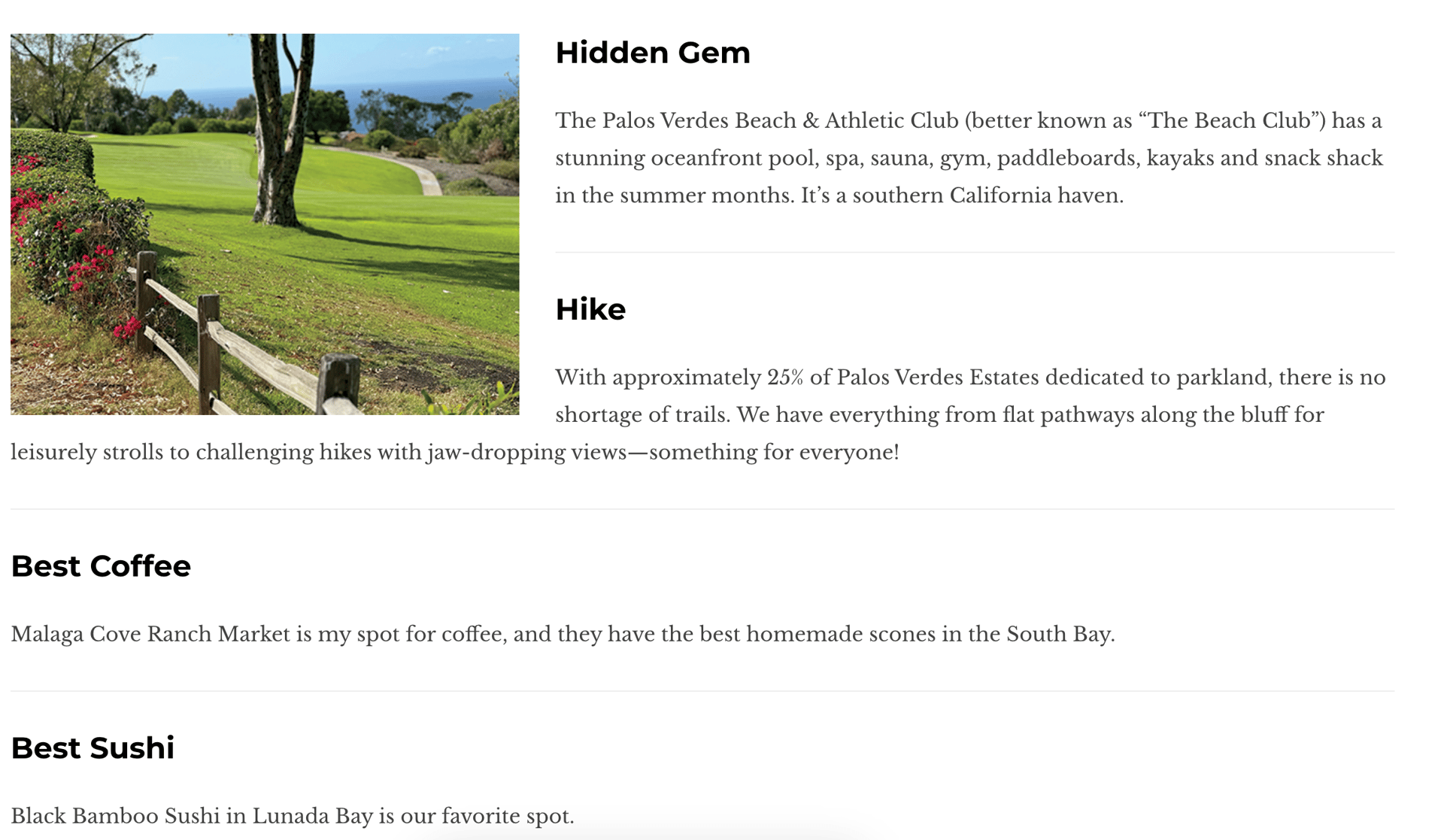Click the Black Bamboo Sushi text

tap(115, 817)
